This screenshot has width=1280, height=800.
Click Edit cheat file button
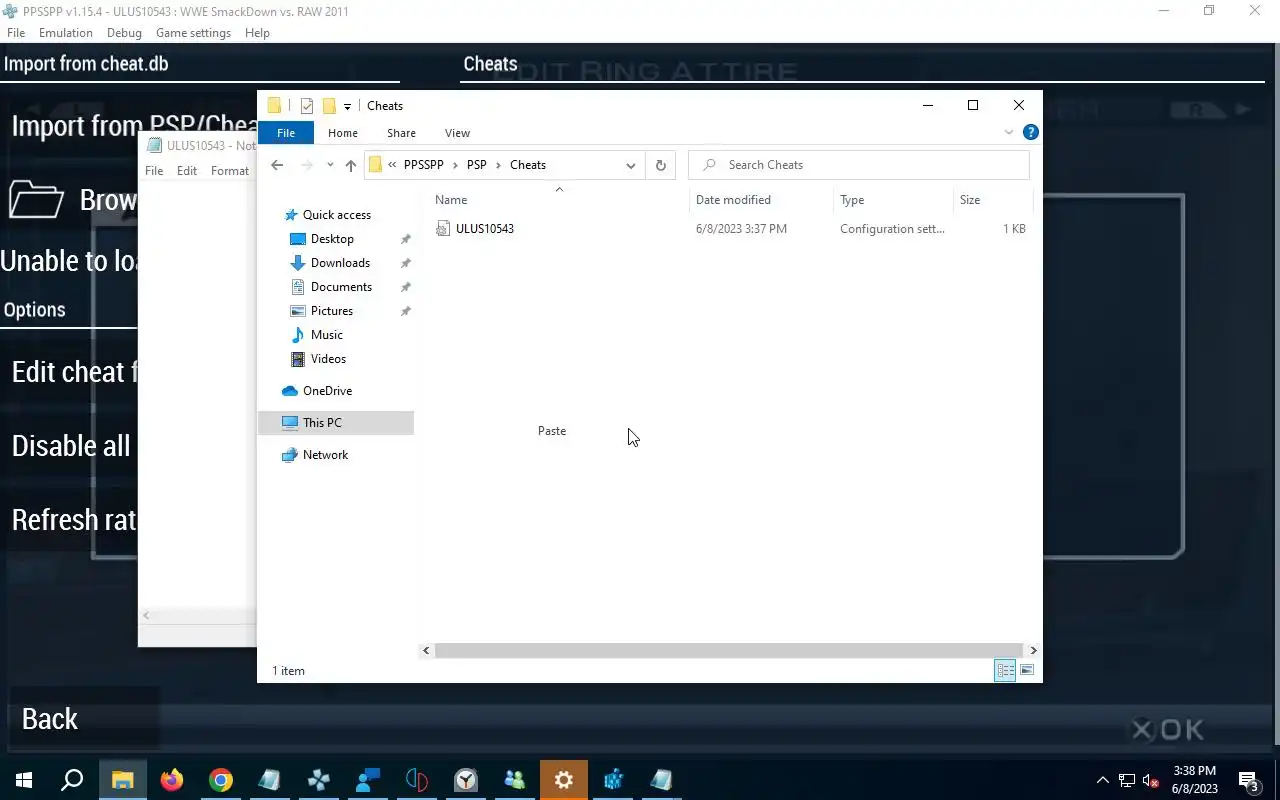click(69, 372)
